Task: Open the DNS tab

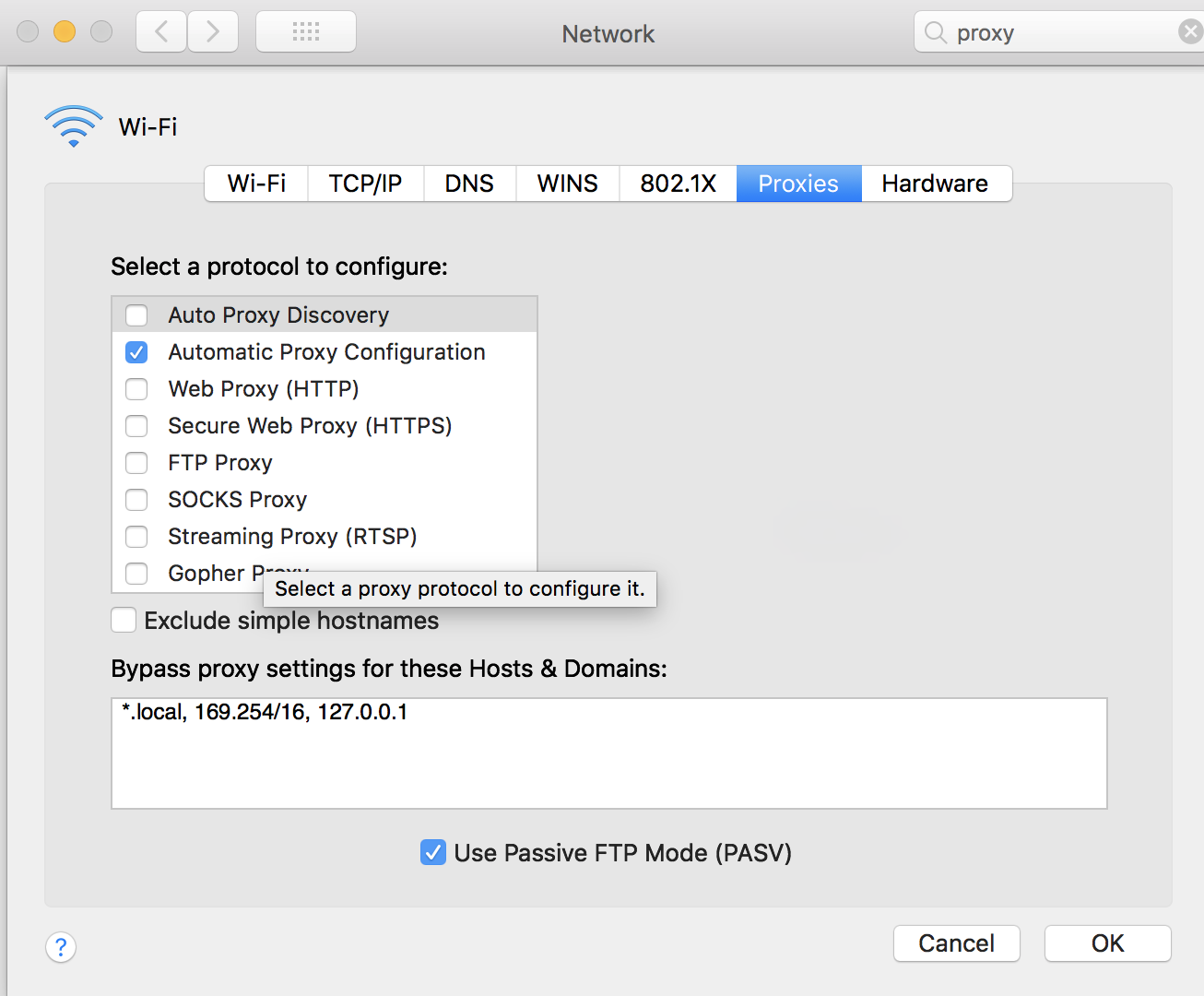Action: (469, 184)
